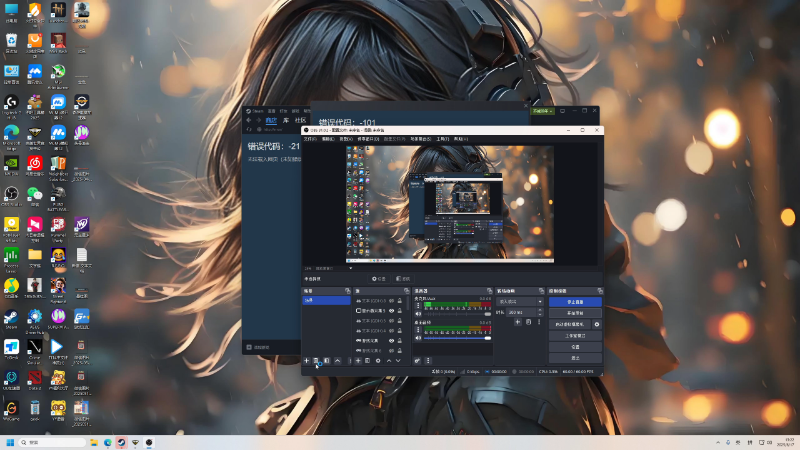Pop out the Controls dock

tap(600, 291)
